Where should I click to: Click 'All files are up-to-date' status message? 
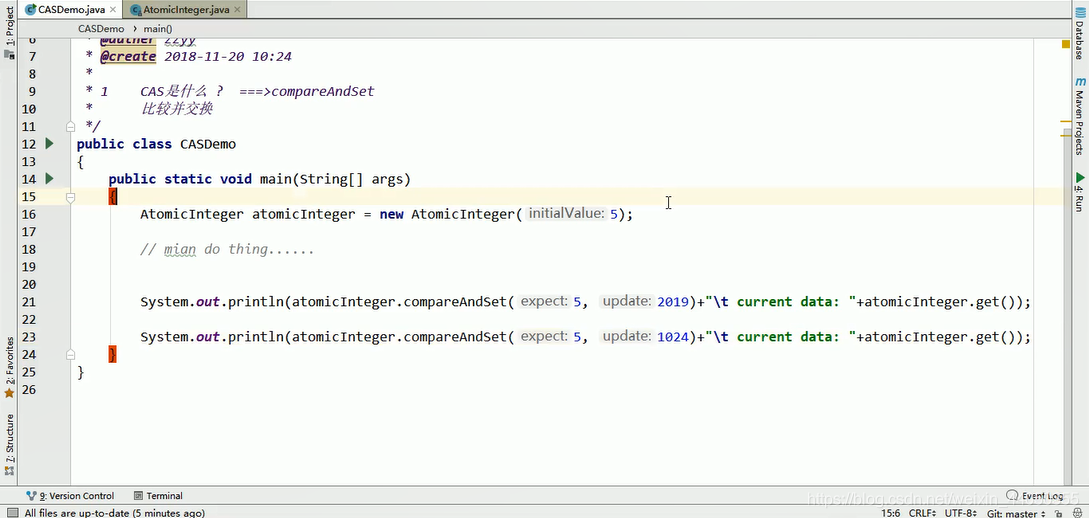coord(115,513)
